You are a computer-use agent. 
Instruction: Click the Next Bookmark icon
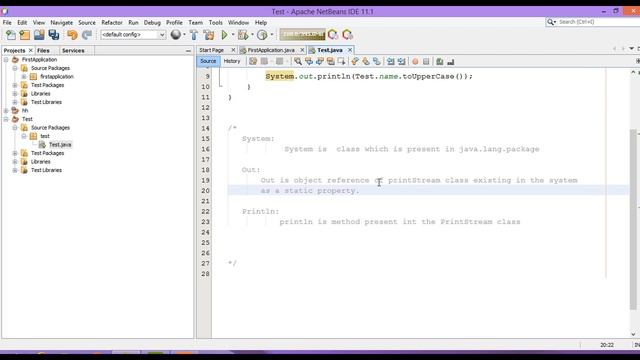coord(366,62)
